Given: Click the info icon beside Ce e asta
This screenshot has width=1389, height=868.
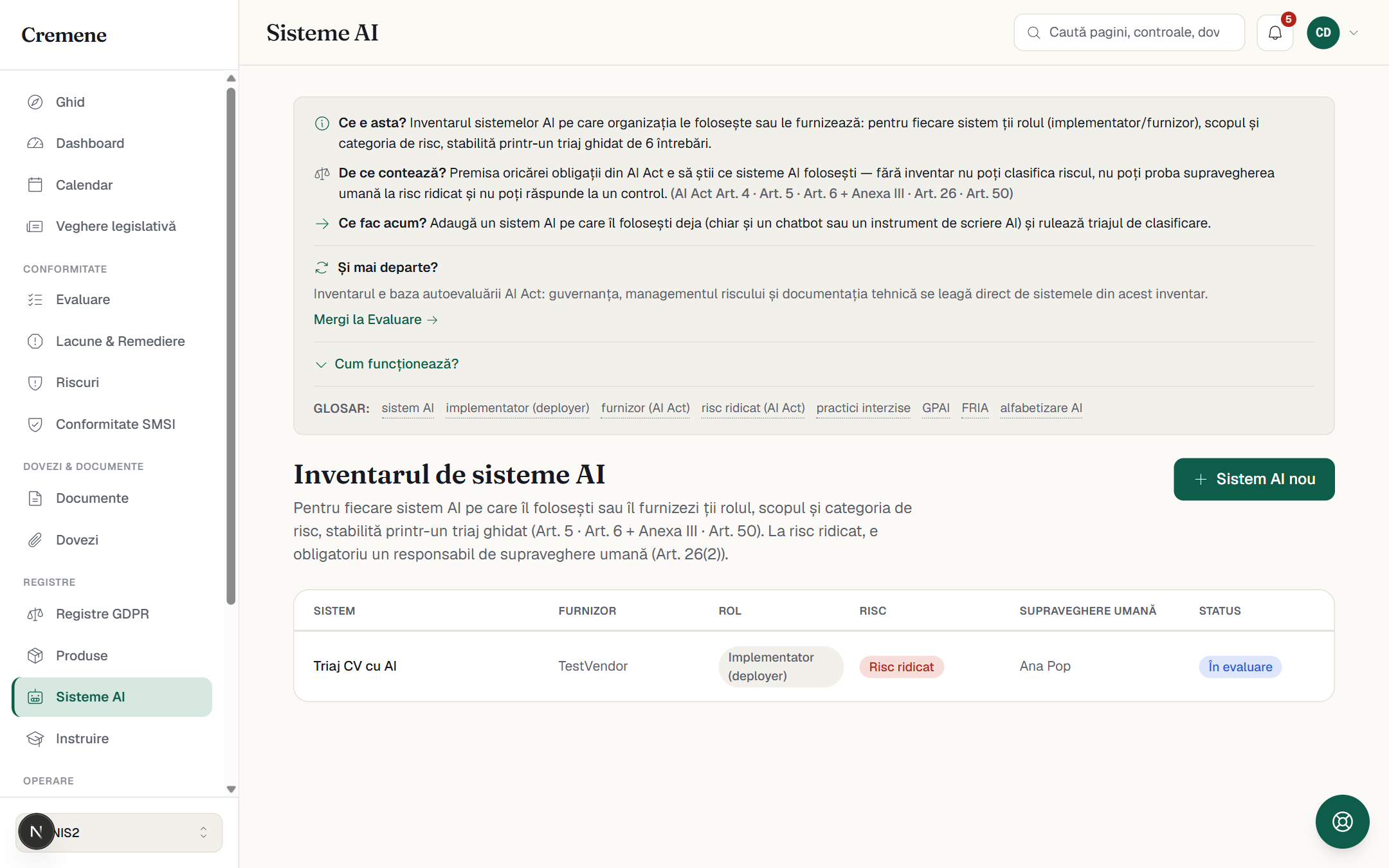Looking at the screenshot, I should point(322,123).
